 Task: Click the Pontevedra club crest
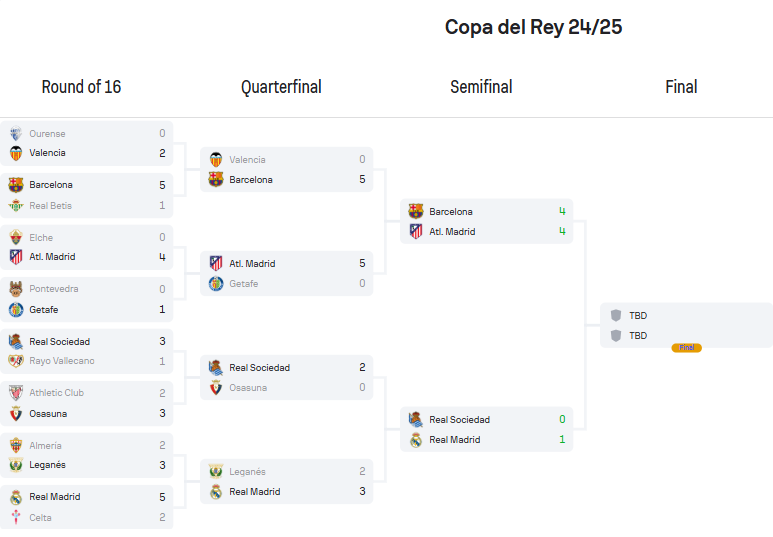(16, 288)
